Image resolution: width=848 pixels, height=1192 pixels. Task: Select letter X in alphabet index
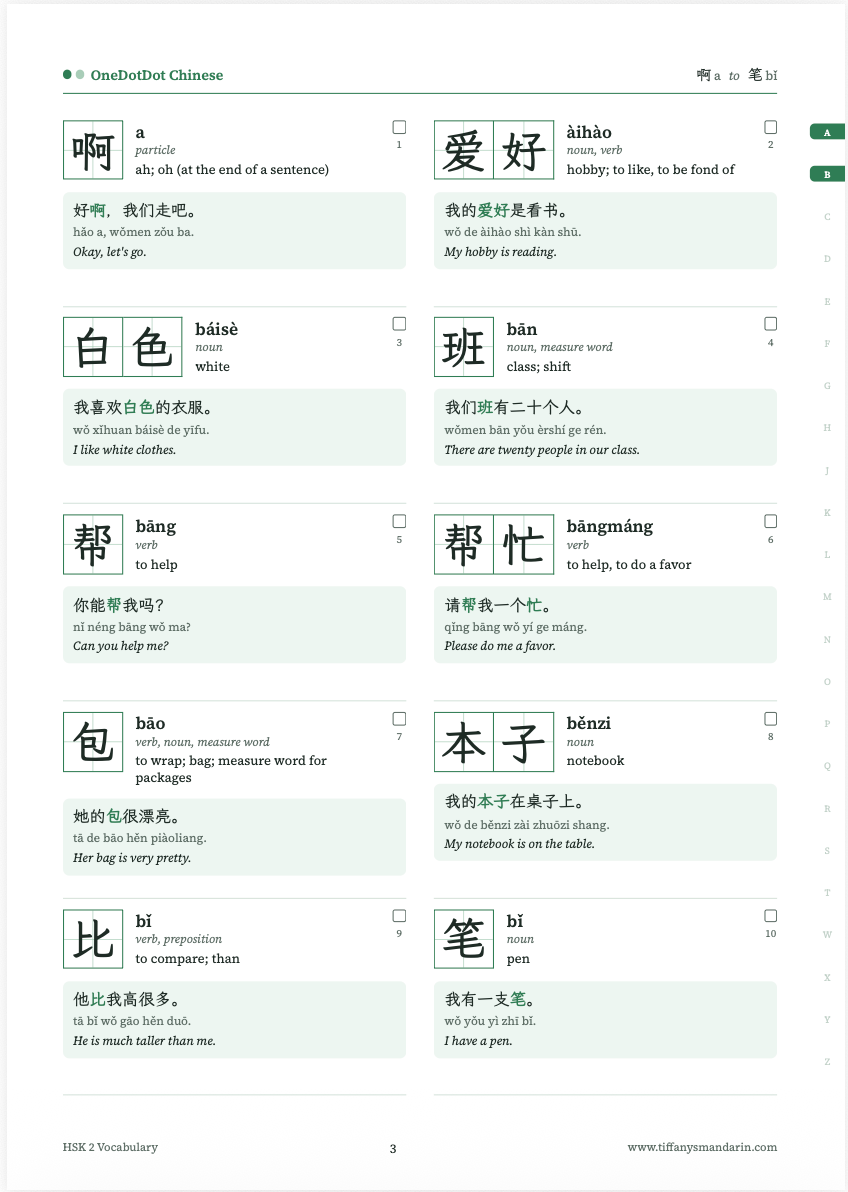(827, 978)
